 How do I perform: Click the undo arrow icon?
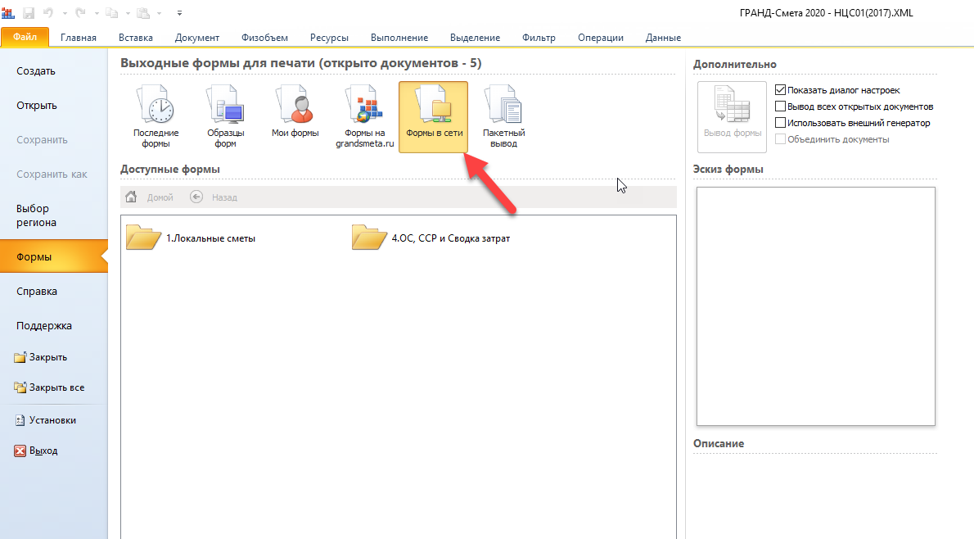(48, 12)
